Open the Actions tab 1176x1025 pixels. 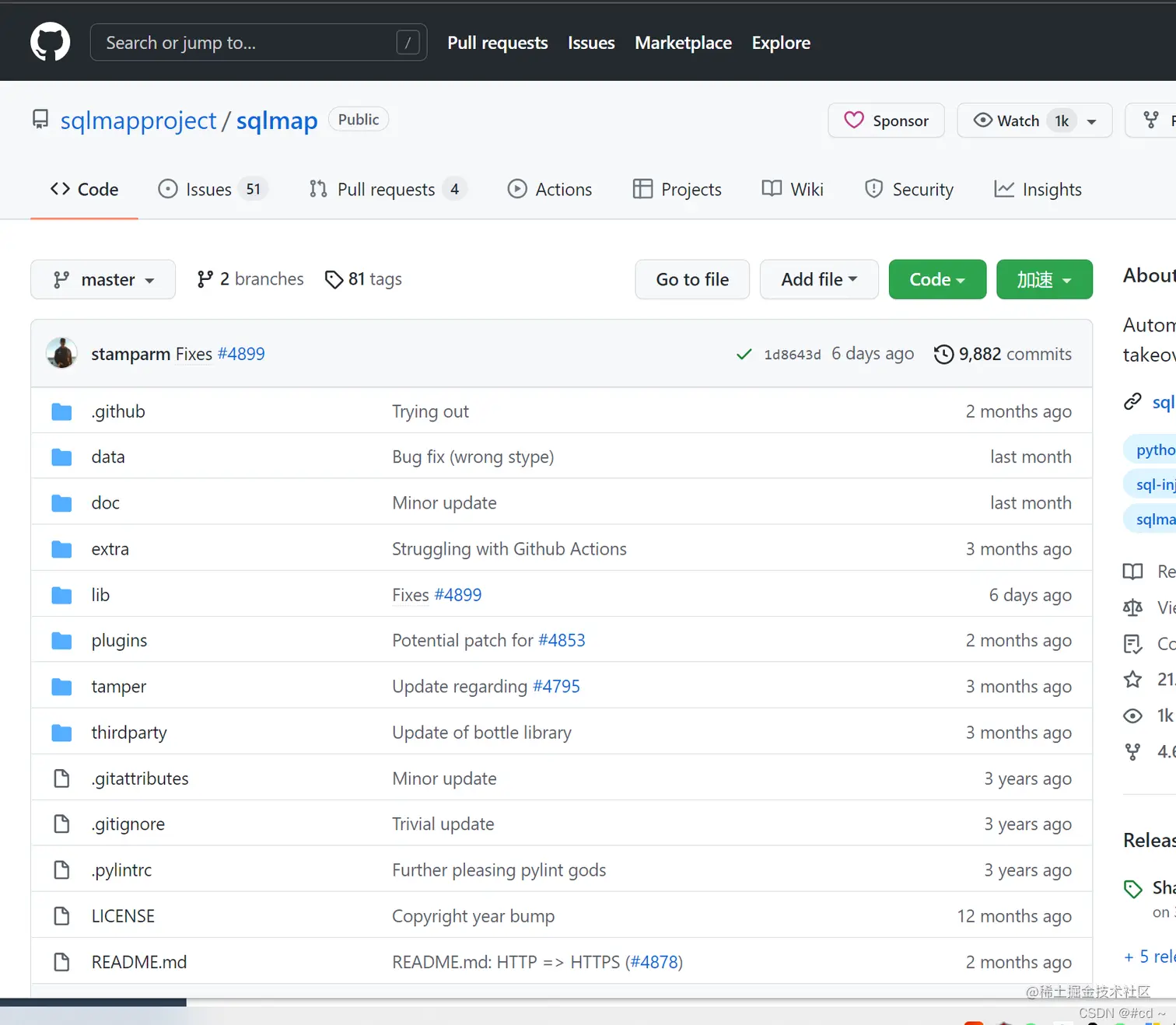coord(549,189)
